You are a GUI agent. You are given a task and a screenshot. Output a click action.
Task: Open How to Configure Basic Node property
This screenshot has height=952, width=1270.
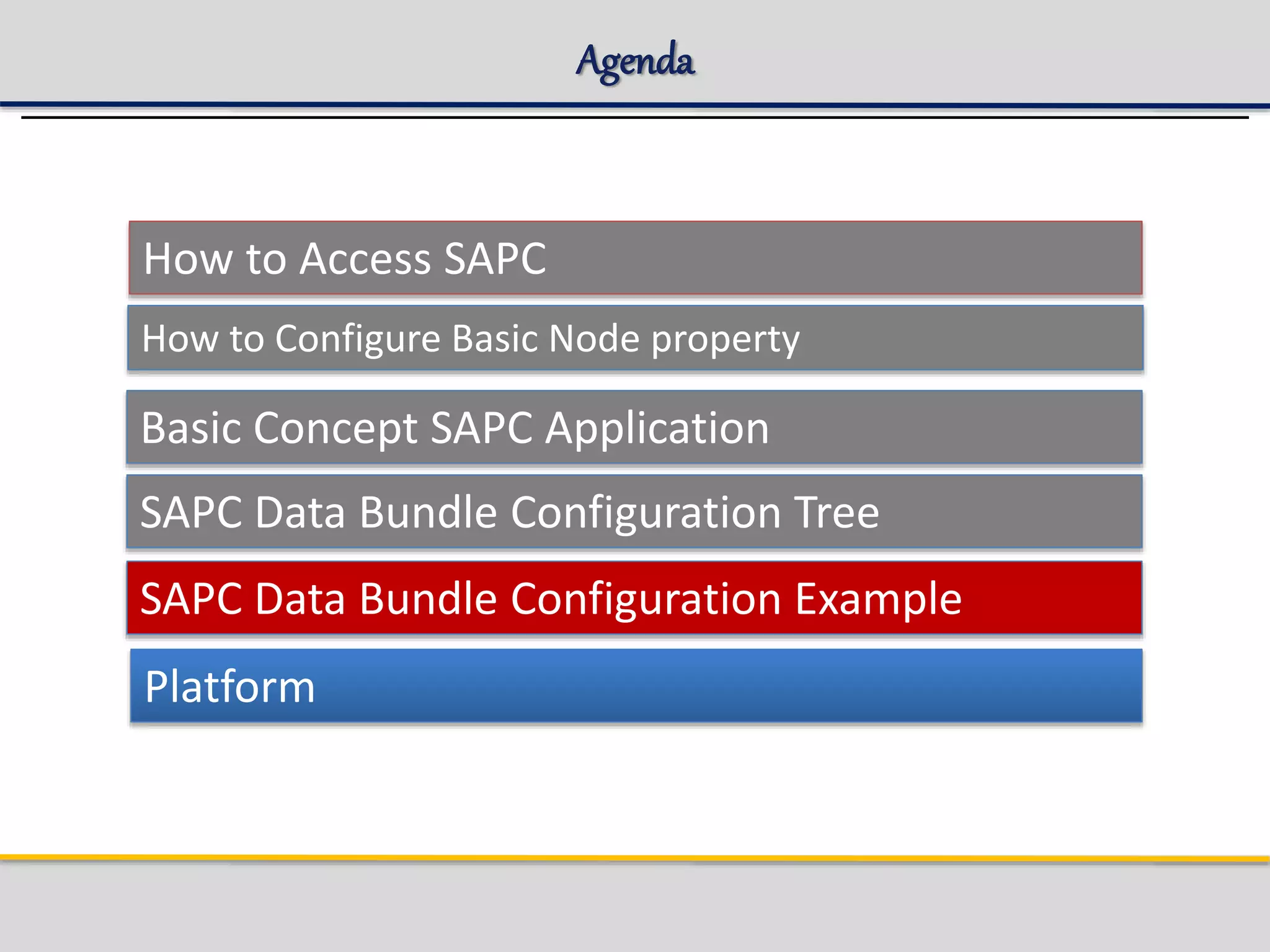point(636,338)
